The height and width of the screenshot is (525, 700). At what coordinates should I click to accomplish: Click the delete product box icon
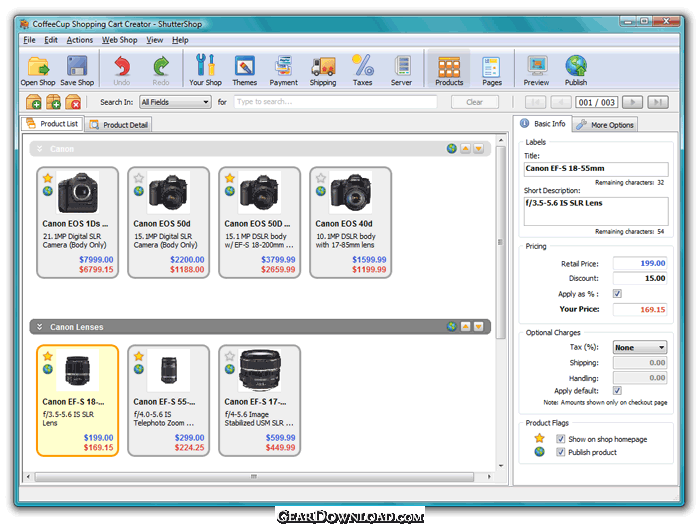73,102
